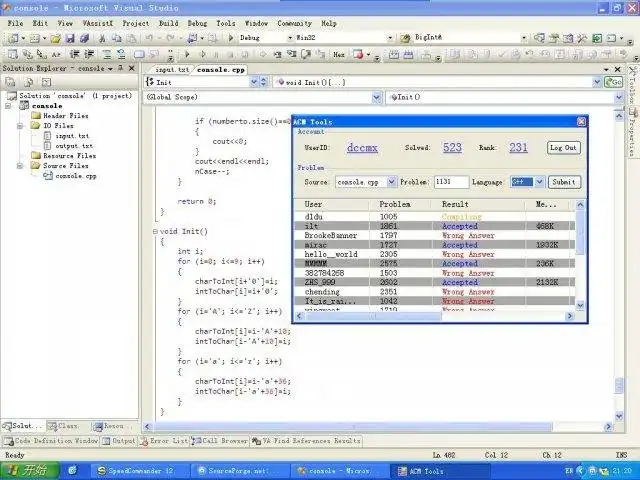Viewport: 640px width, 480px height.
Task: Click the Problem number input field
Action: 451,182
